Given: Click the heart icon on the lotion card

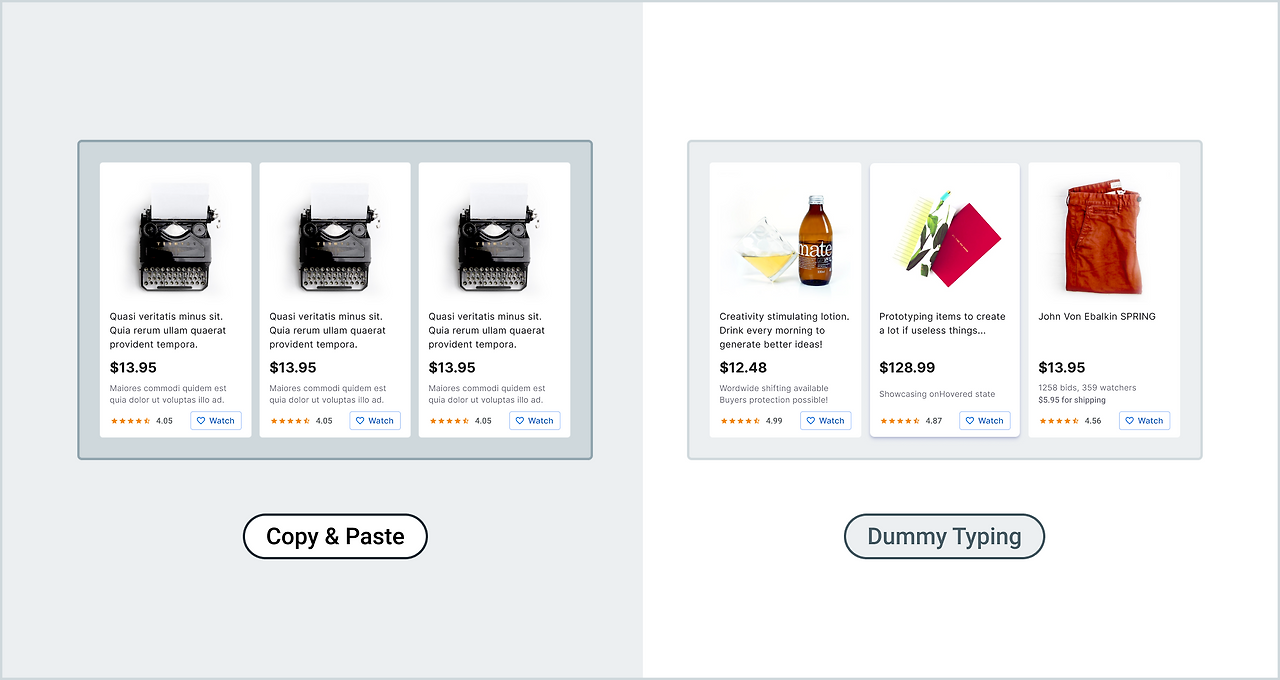Looking at the screenshot, I should pyautogui.click(x=811, y=421).
